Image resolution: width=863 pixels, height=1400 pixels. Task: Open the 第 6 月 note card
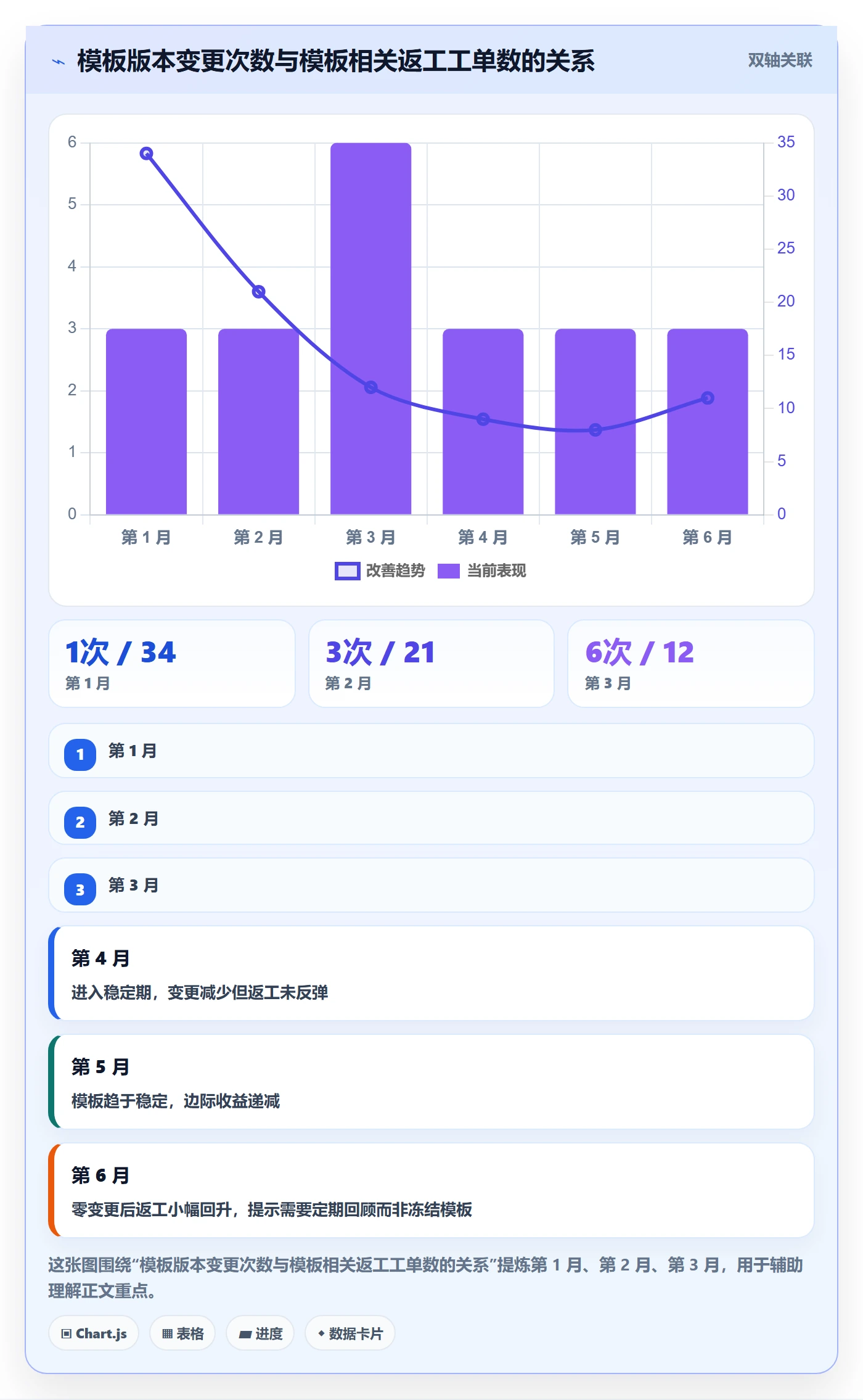431,1190
